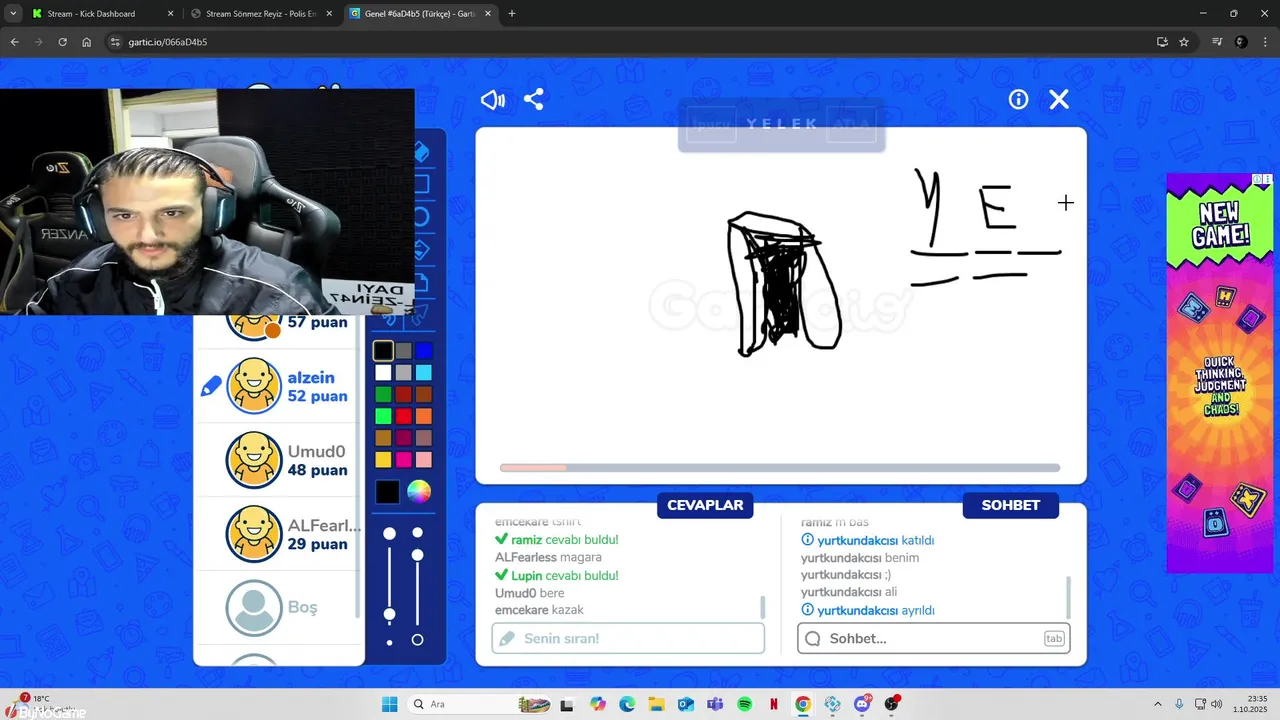The image size is (1280, 720).
Task: Open Chrome three-dot menu
Action: [x=1266, y=42]
